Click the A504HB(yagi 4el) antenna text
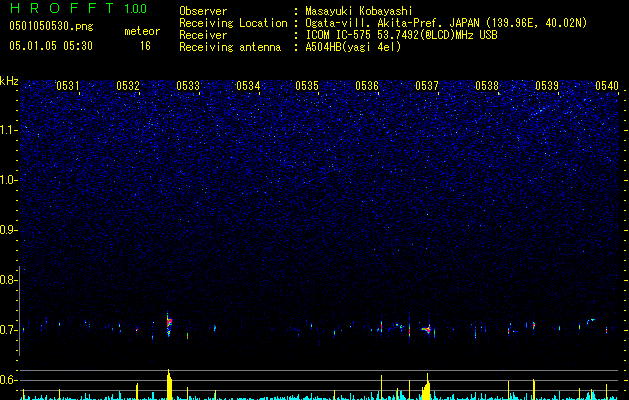Image resolution: width=629 pixels, height=400 pixels. click(x=353, y=47)
